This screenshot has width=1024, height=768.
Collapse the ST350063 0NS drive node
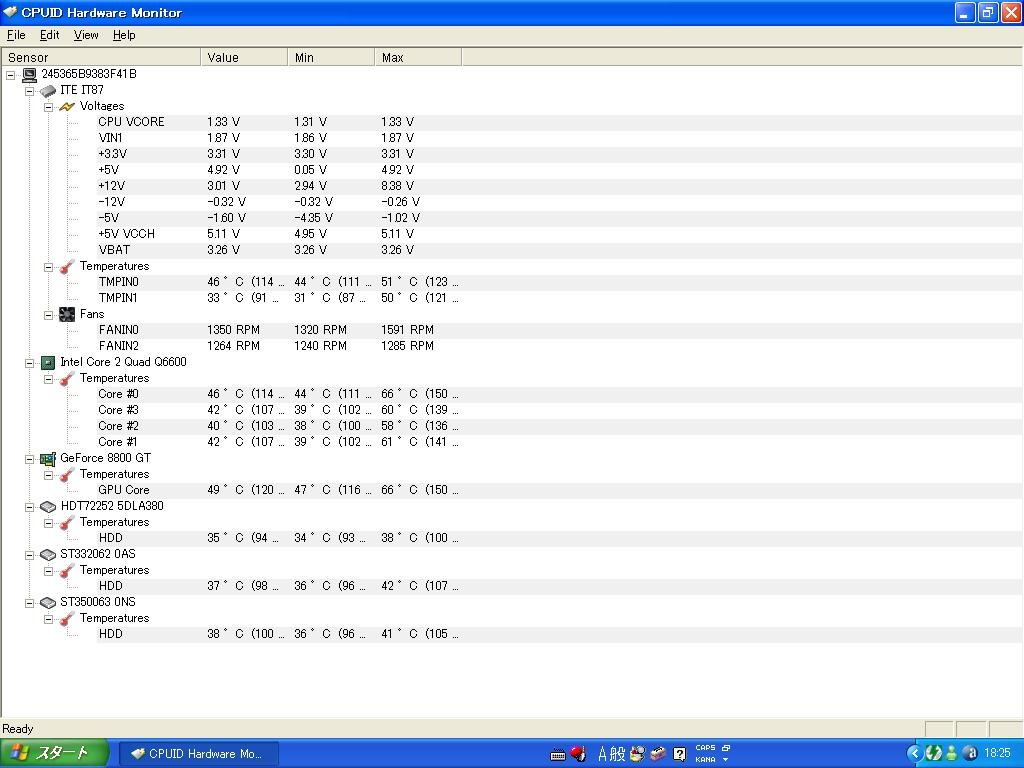pyautogui.click(x=29, y=603)
